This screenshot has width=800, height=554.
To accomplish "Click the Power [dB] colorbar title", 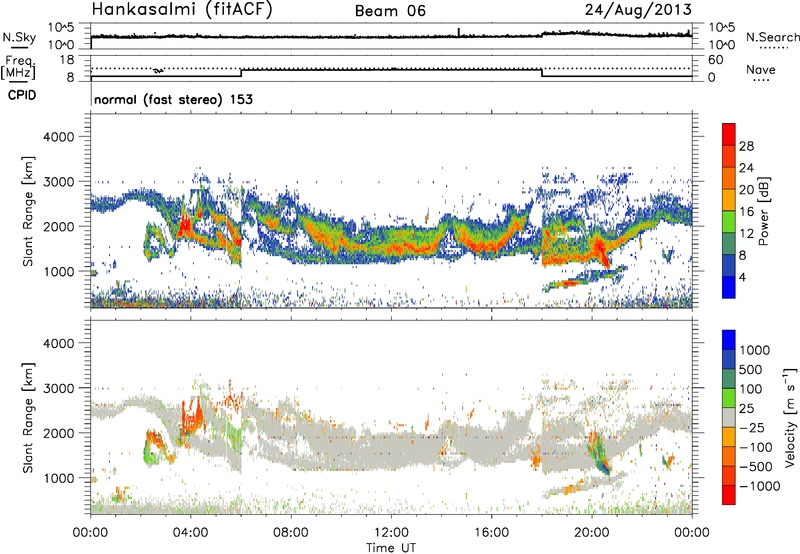I will pos(764,211).
